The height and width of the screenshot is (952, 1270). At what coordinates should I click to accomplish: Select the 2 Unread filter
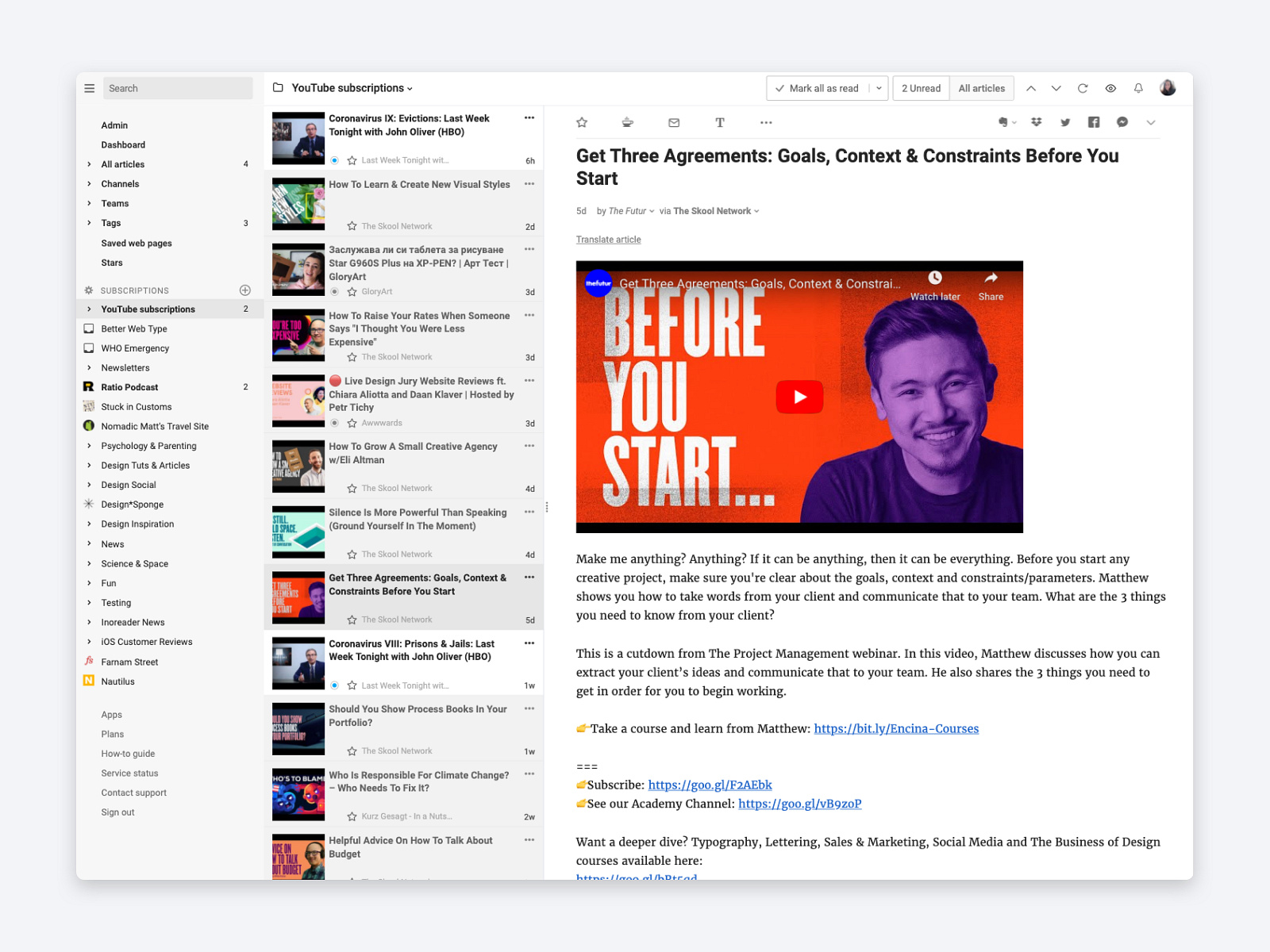tap(920, 88)
